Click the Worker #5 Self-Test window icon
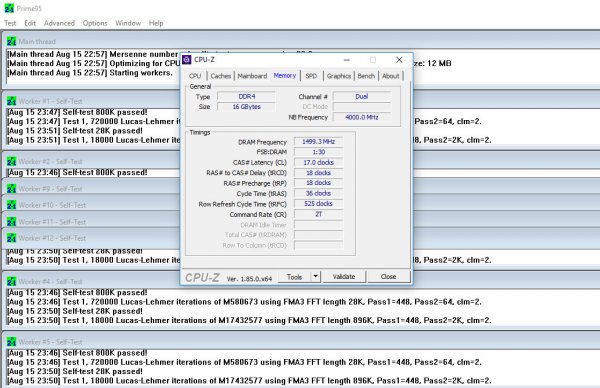Image resolution: width=600 pixels, height=388 pixels. (11, 342)
